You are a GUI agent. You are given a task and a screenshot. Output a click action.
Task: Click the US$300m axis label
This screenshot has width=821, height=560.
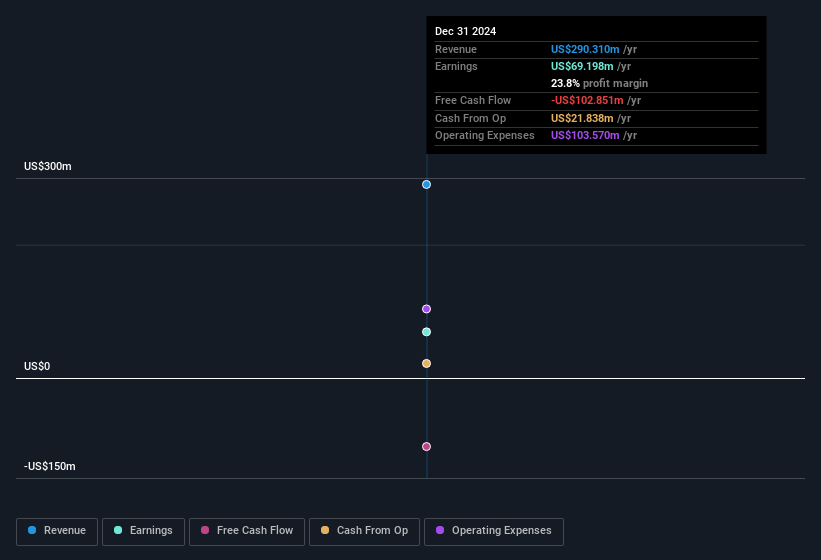point(48,166)
